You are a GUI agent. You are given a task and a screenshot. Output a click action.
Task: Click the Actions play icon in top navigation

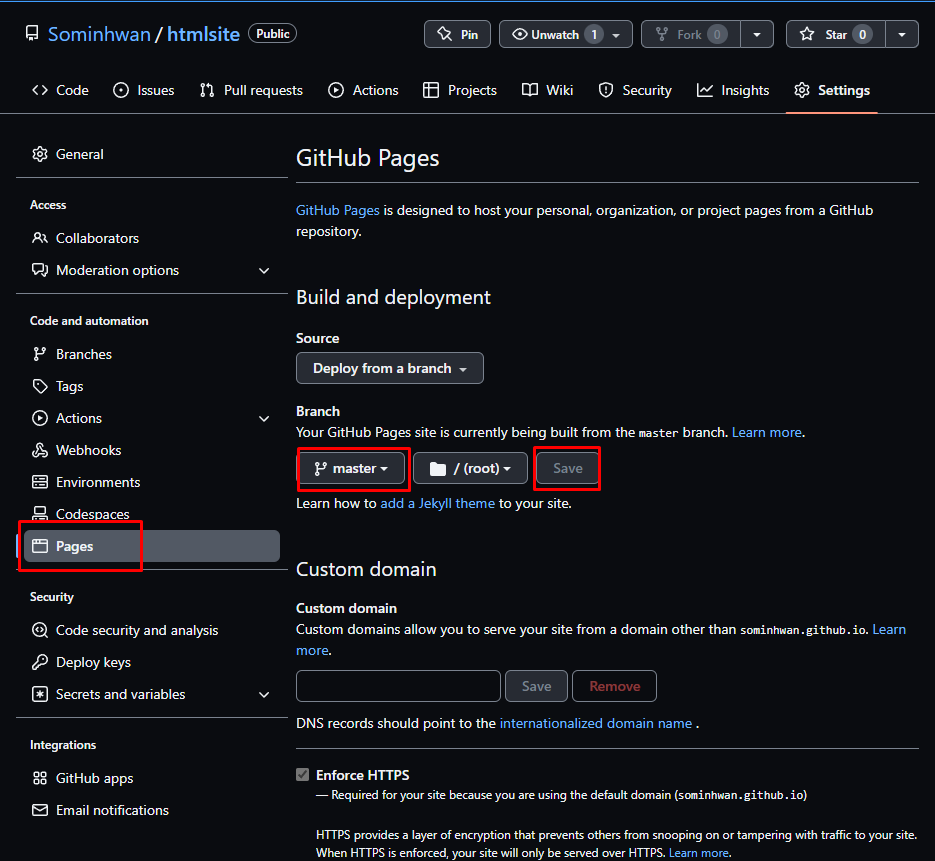tap(336, 90)
